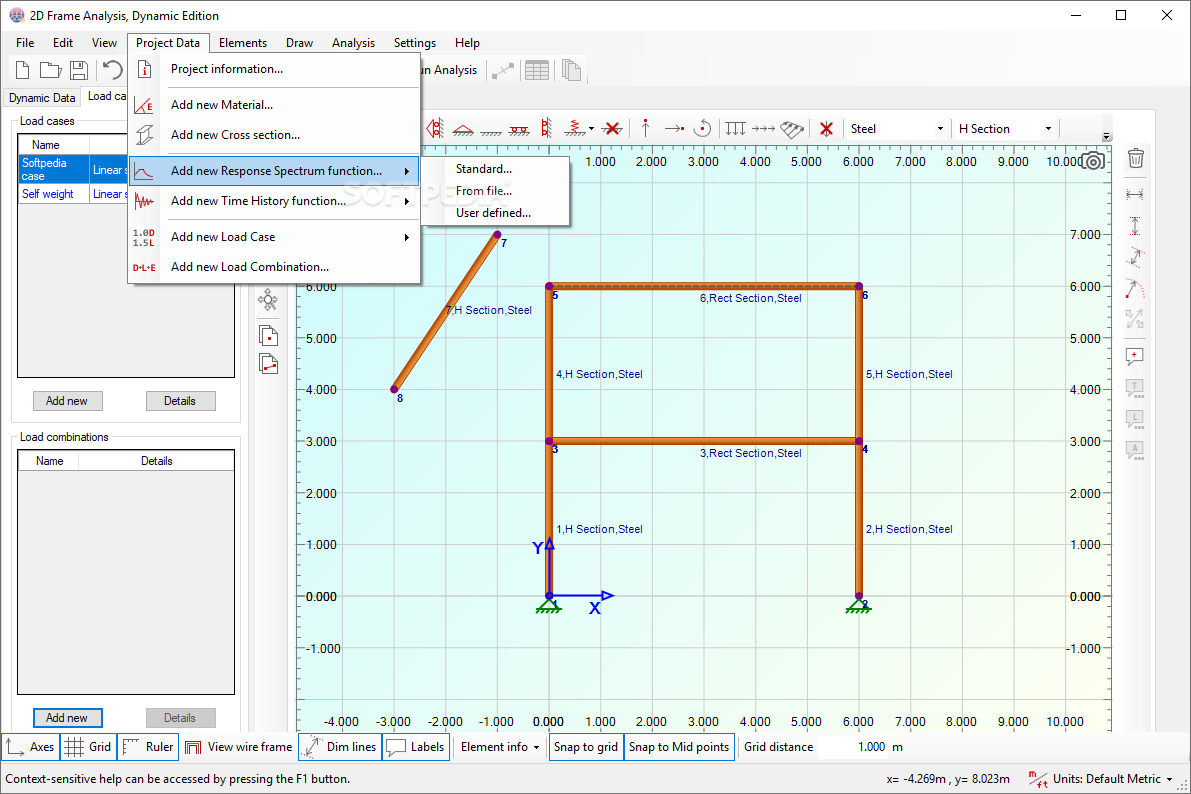Select the horizontal roller support icon
This screenshot has height=794, width=1191.
pos(520,129)
